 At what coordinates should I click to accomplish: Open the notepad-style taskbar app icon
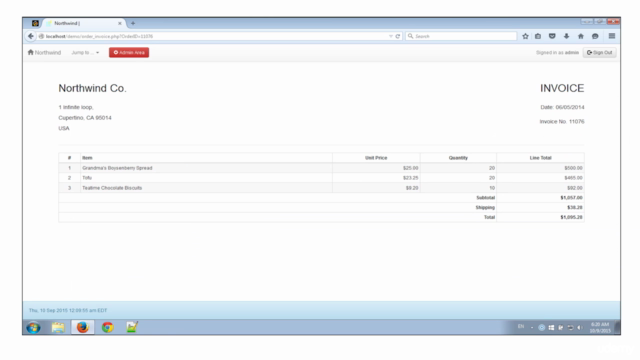point(132,327)
